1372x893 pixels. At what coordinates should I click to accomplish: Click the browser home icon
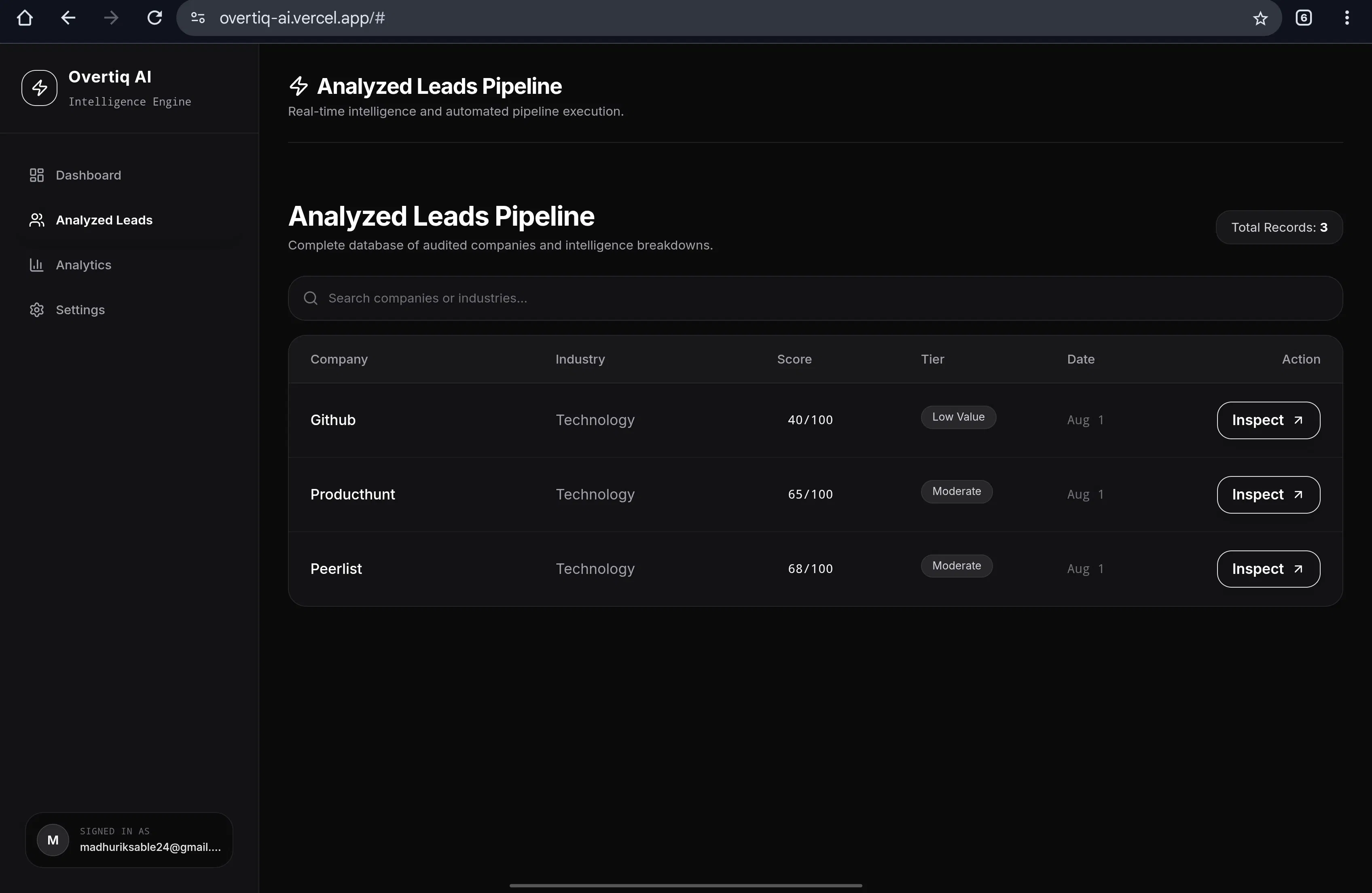[x=25, y=18]
